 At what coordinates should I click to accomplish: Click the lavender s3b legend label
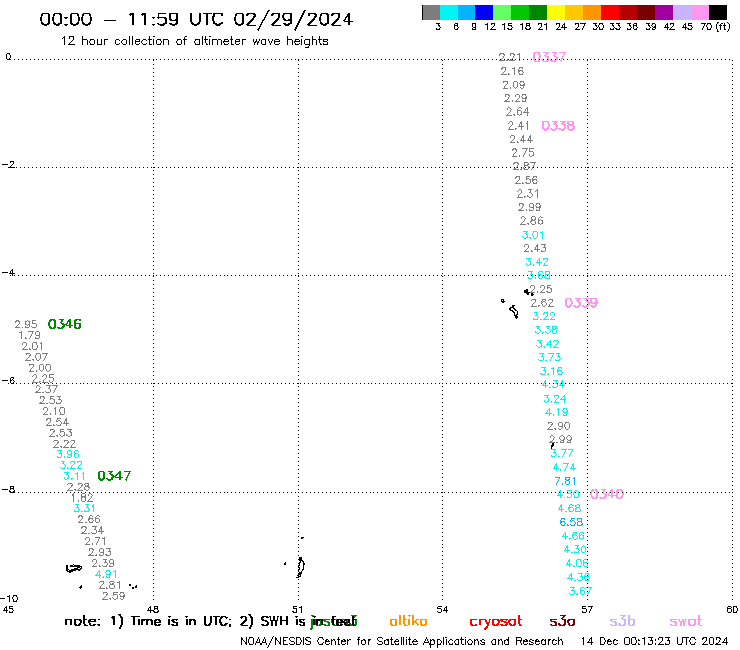[x=622, y=621]
